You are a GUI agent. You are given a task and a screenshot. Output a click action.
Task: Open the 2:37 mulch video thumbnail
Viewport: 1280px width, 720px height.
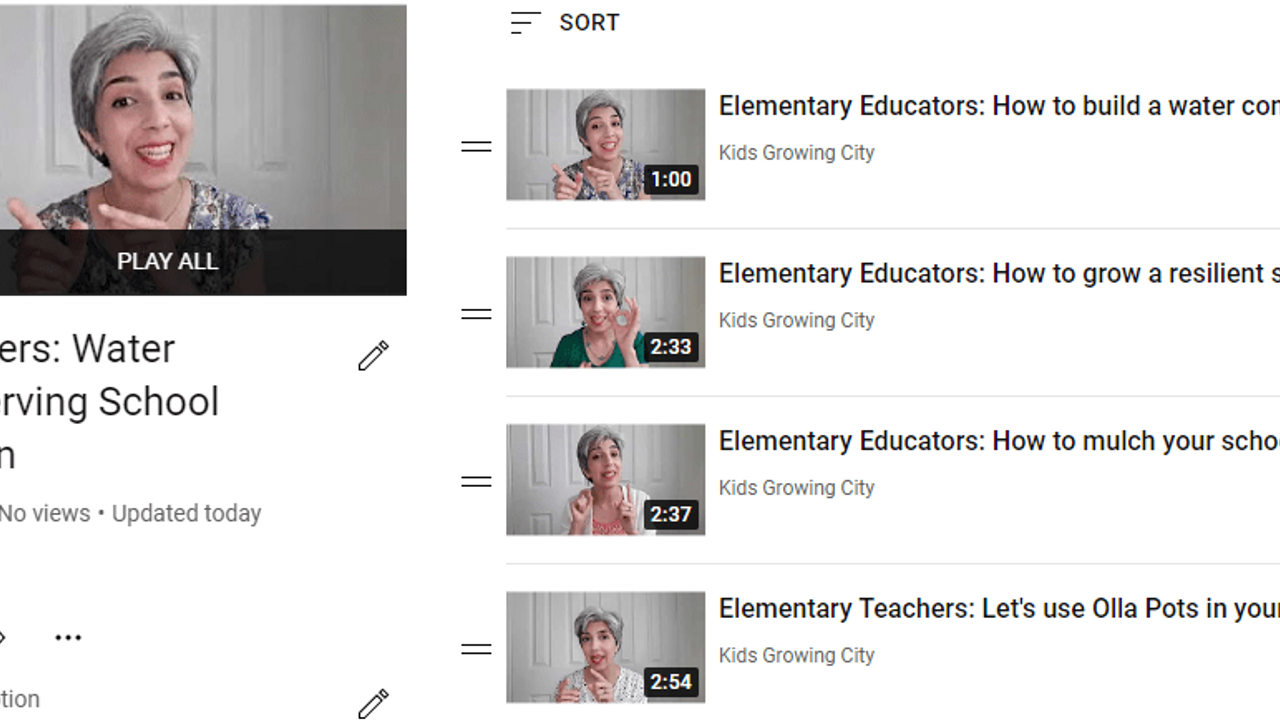pyautogui.click(x=605, y=480)
